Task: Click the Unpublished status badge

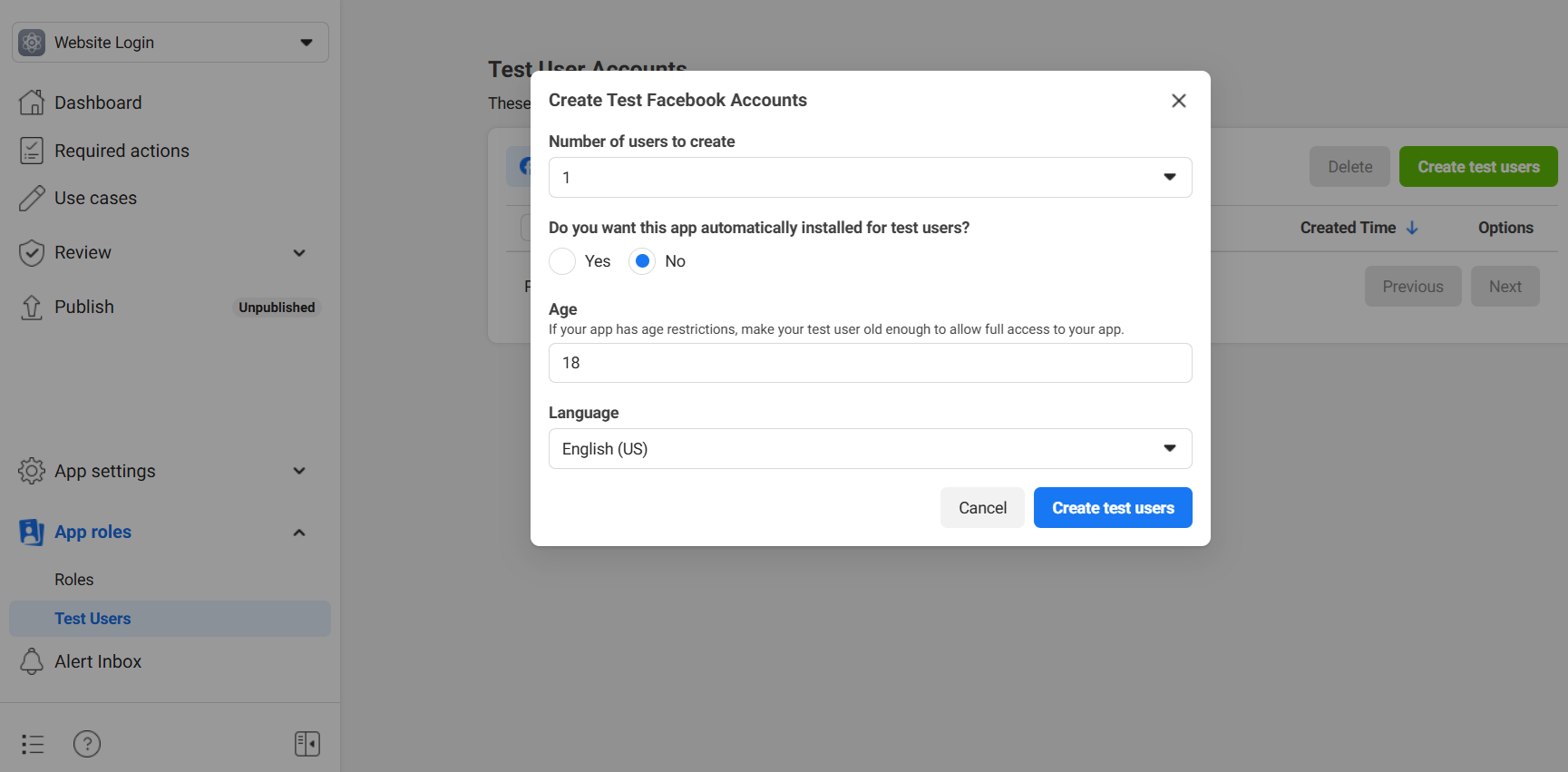Action: pos(277,308)
